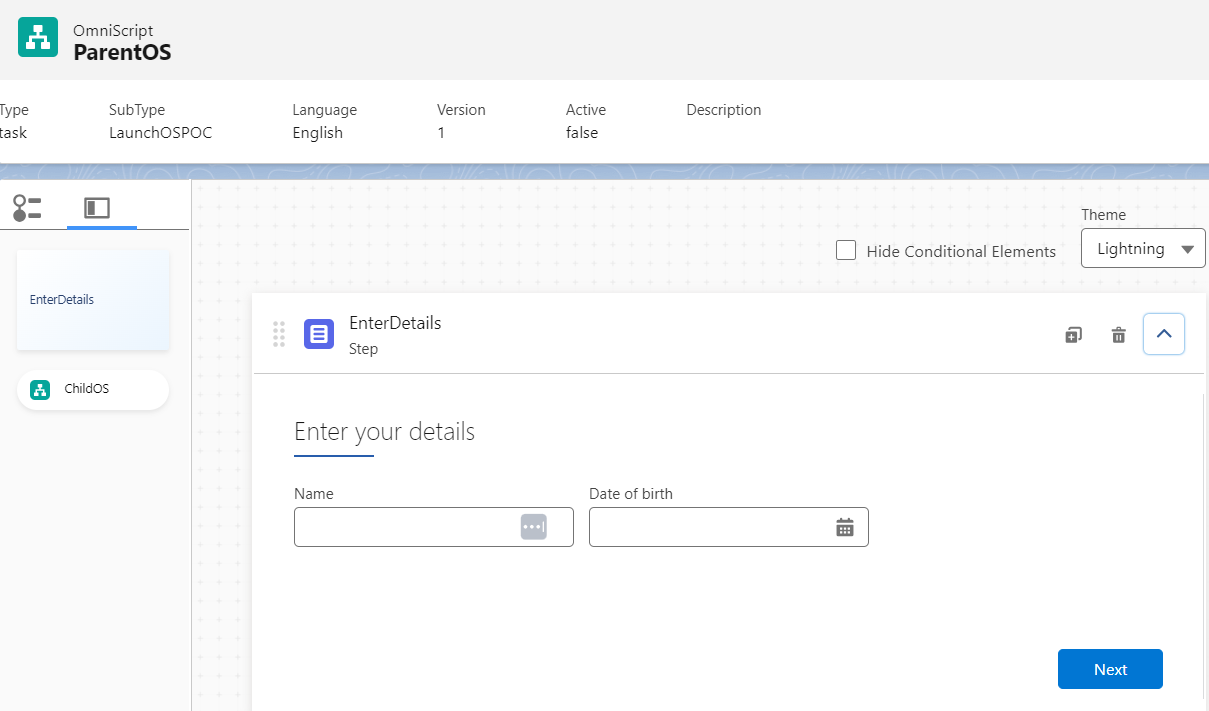Screen dimensions: 1209x711
Task: Select the ChildOS item in sidebar
Action: pyautogui.click(x=93, y=390)
